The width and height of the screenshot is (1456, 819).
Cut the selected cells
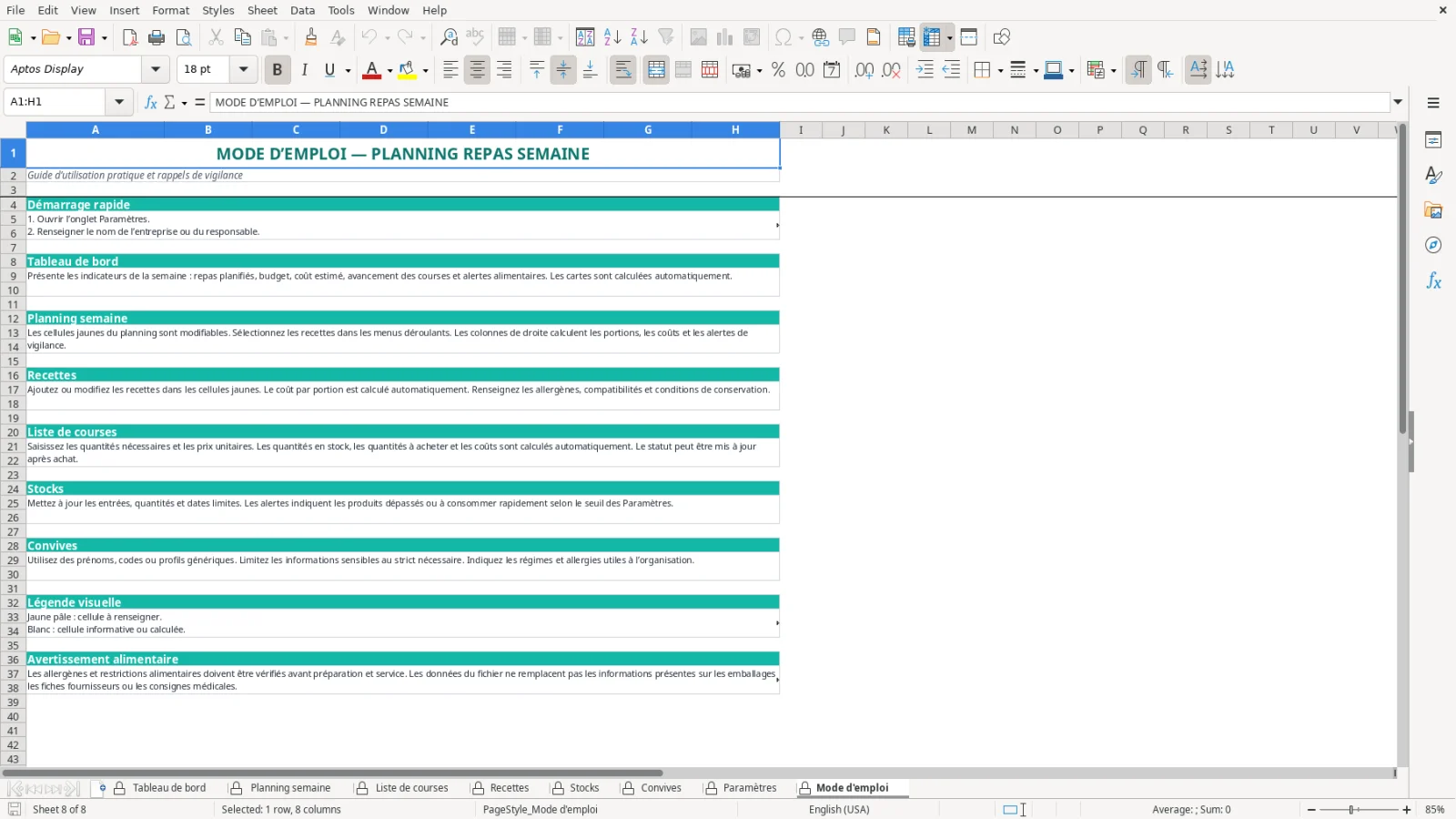tap(216, 37)
